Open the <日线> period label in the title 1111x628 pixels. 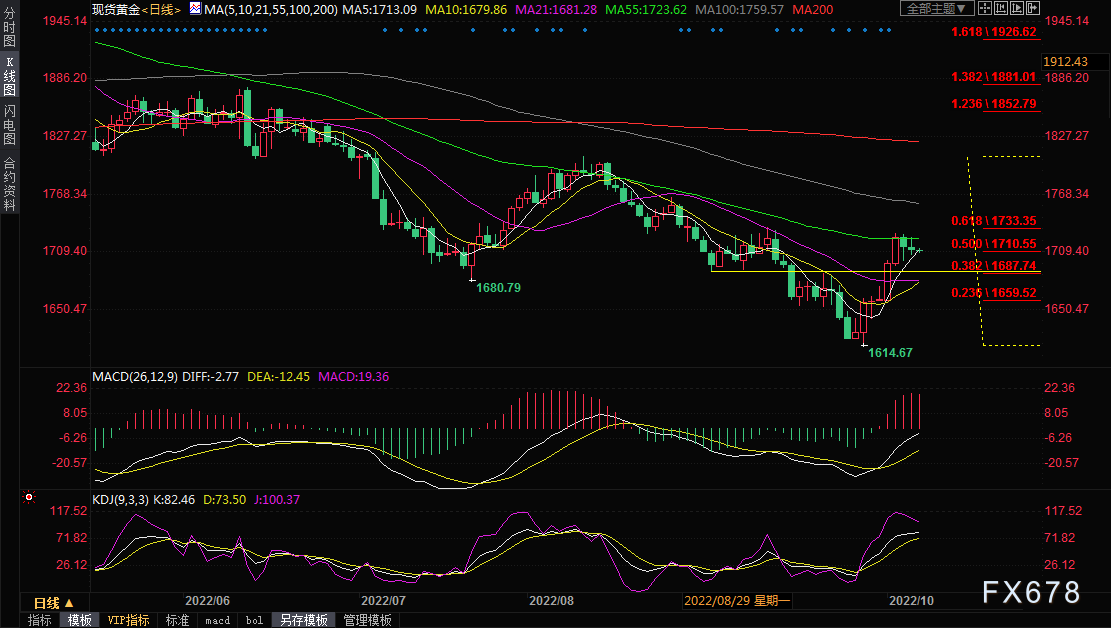point(160,9)
